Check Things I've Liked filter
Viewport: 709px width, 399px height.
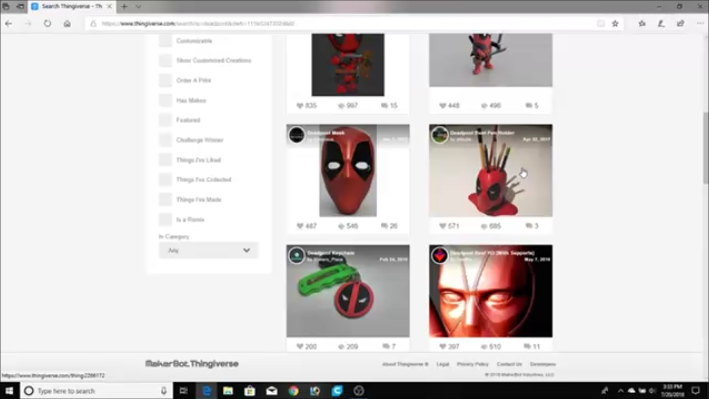pyautogui.click(x=165, y=160)
